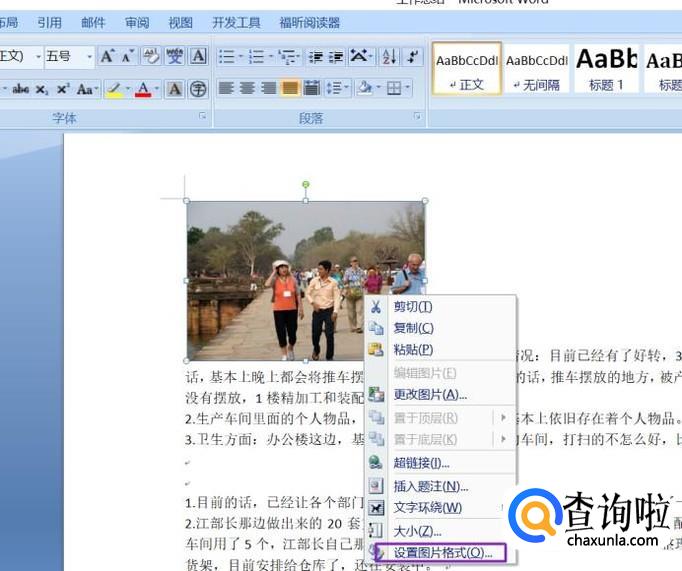Select 插入题注(N)... menu entry
This screenshot has width=682, height=571.
point(440,486)
